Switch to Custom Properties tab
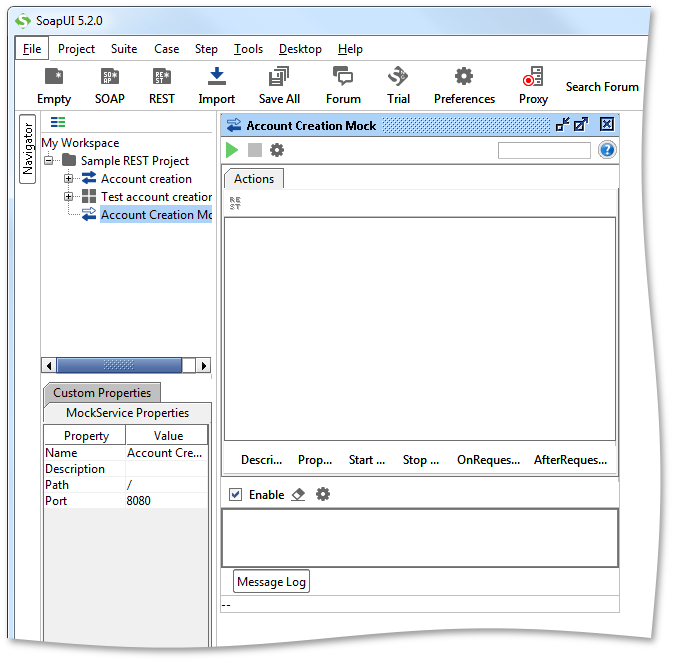 (102, 392)
